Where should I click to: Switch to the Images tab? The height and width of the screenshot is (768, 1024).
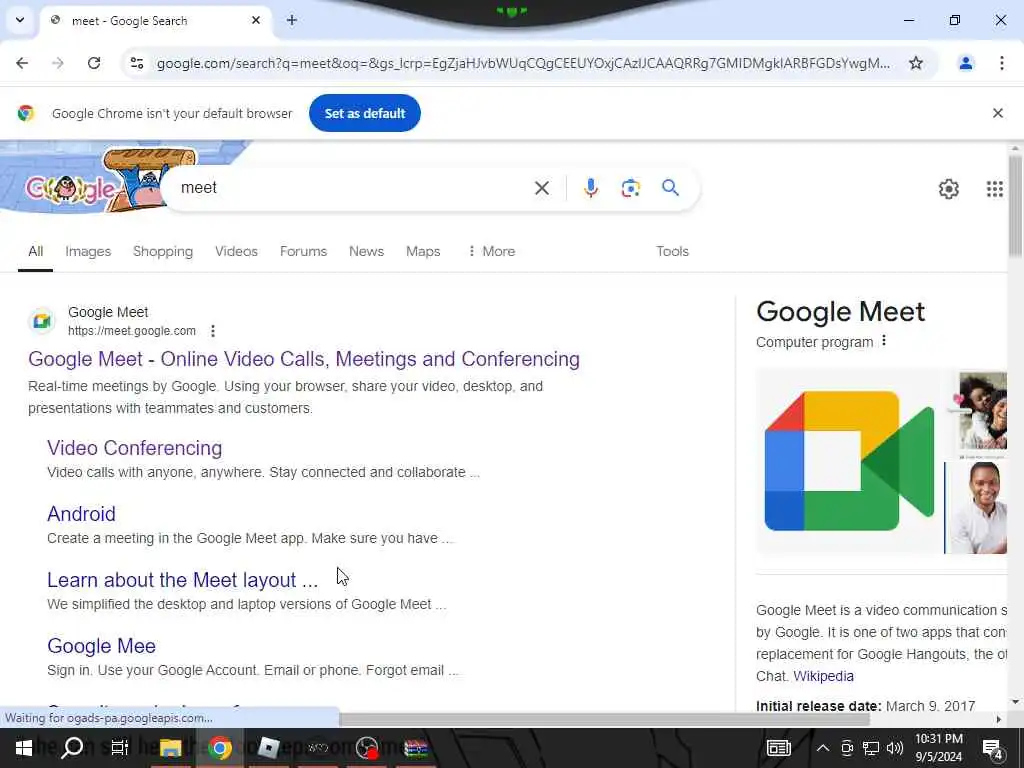coord(88,251)
